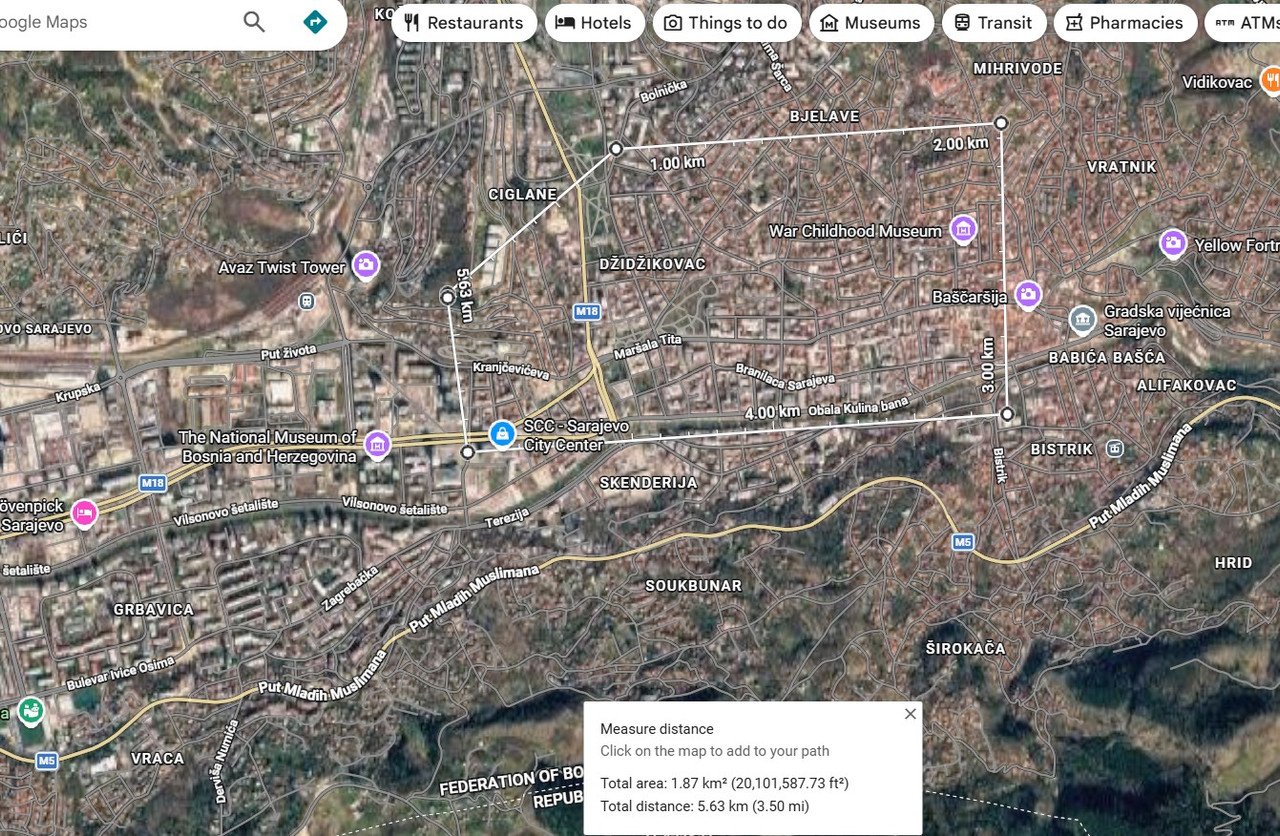Select the pink Mövenpick hotel pin
Screen dimensions: 1280x836
coord(85,512)
